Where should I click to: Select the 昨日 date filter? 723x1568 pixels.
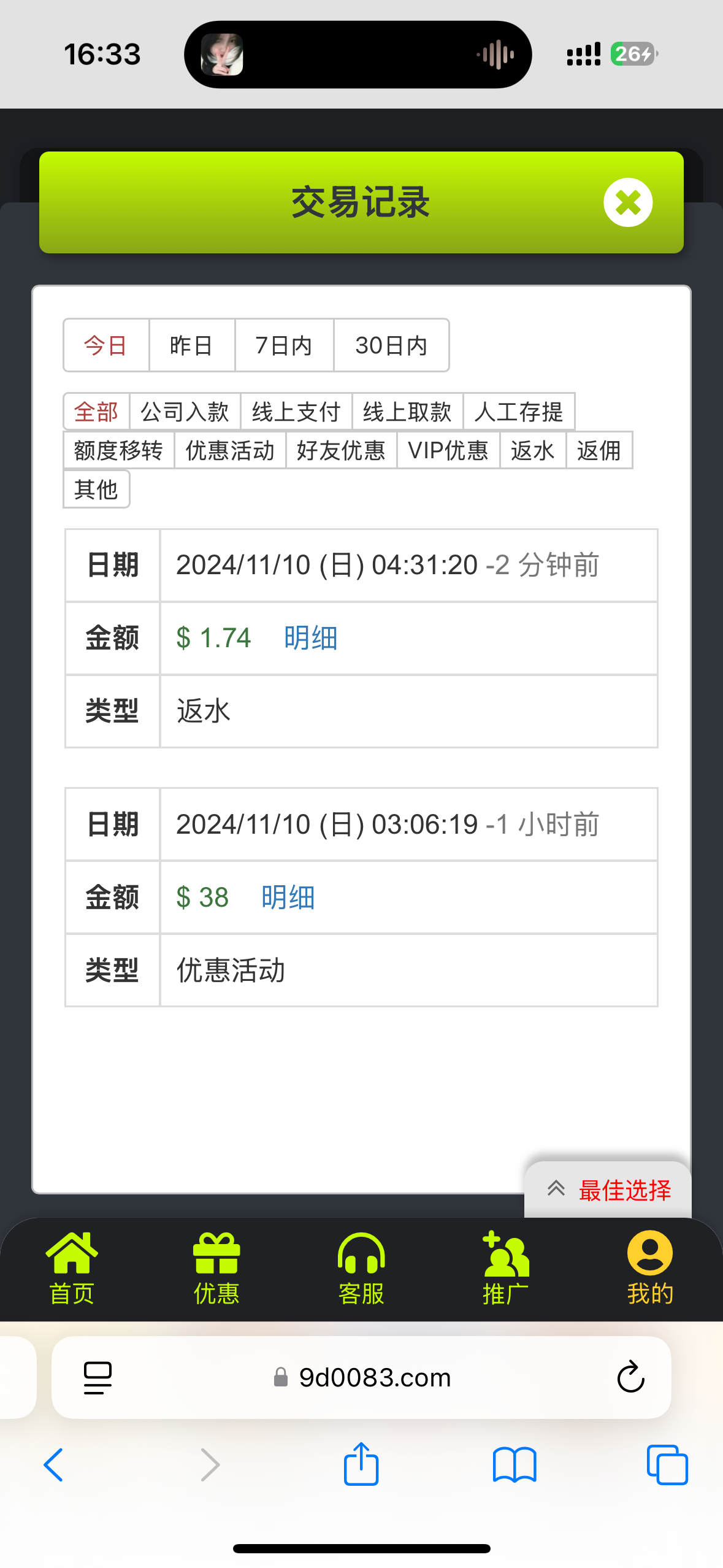tap(191, 345)
